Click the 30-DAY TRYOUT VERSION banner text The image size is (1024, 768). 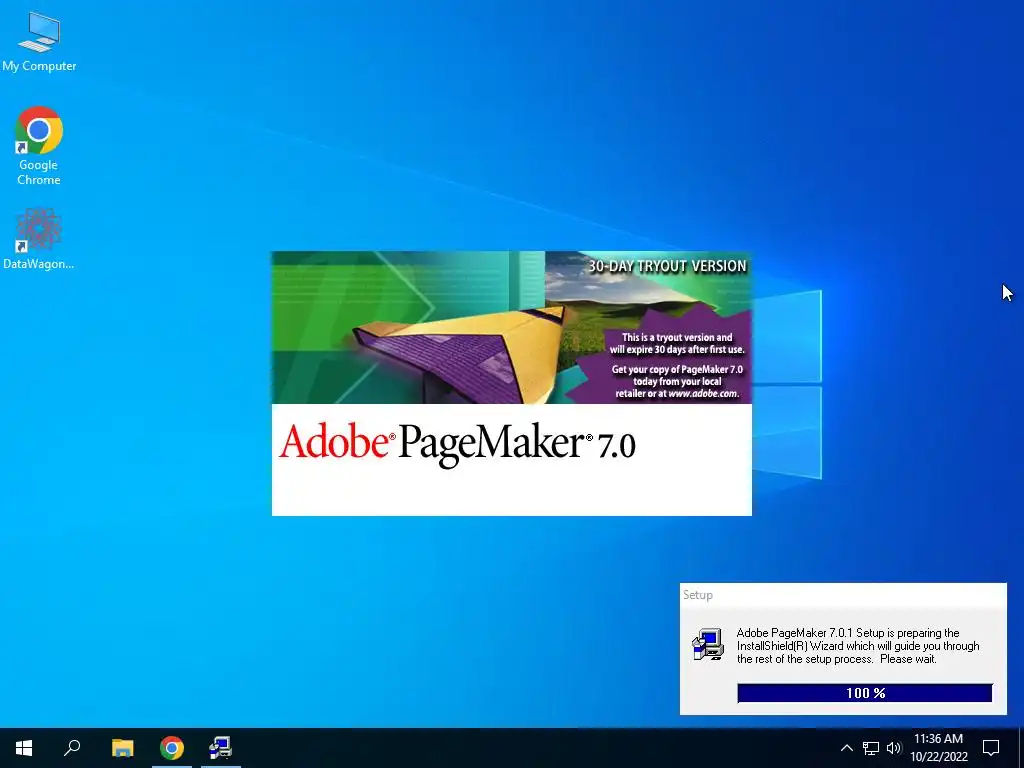tap(667, 266)
